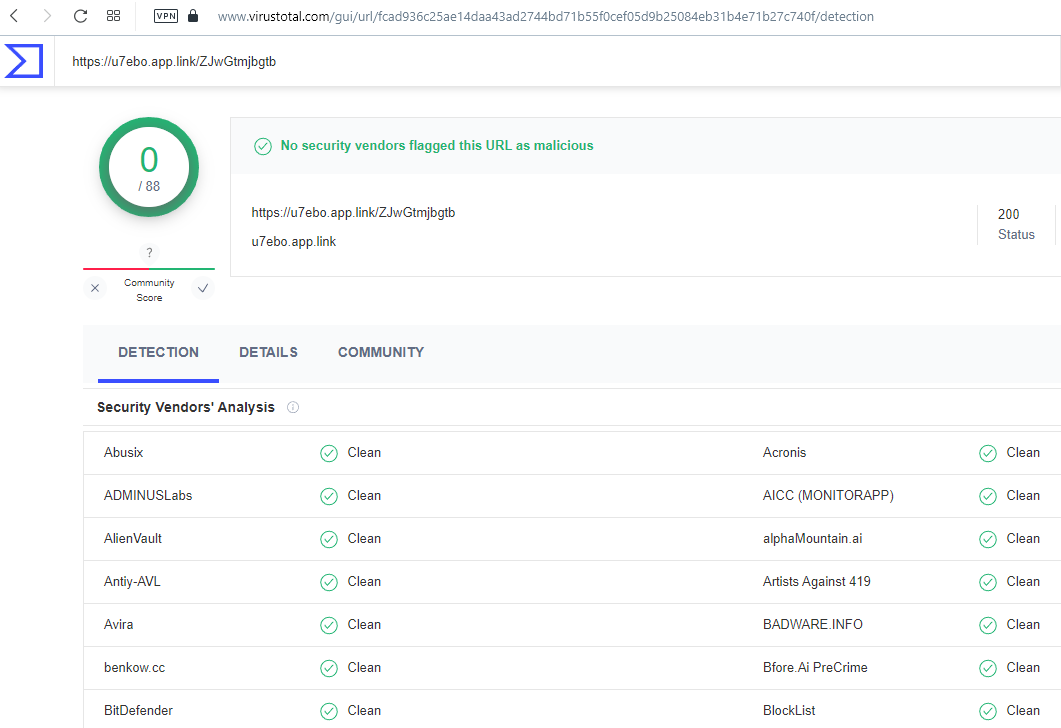Reload the page with refresh icon
Viewport: 1061px width, 728px height.
click(81, 16)
